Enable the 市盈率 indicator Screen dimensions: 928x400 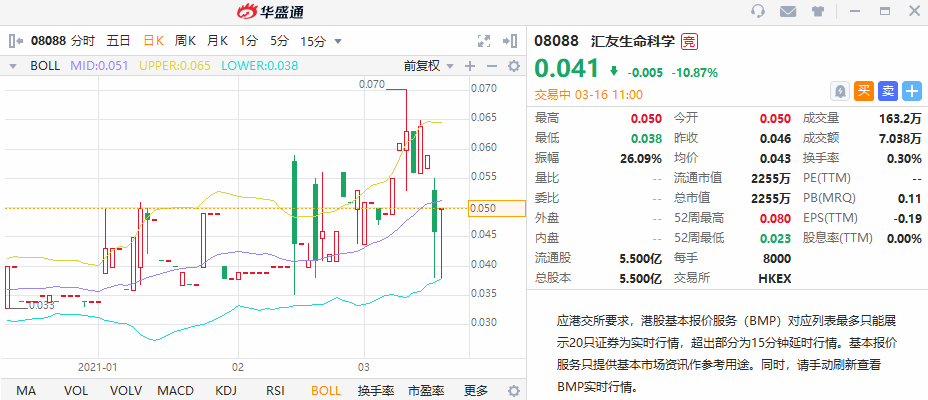click(x=426, y=391)
